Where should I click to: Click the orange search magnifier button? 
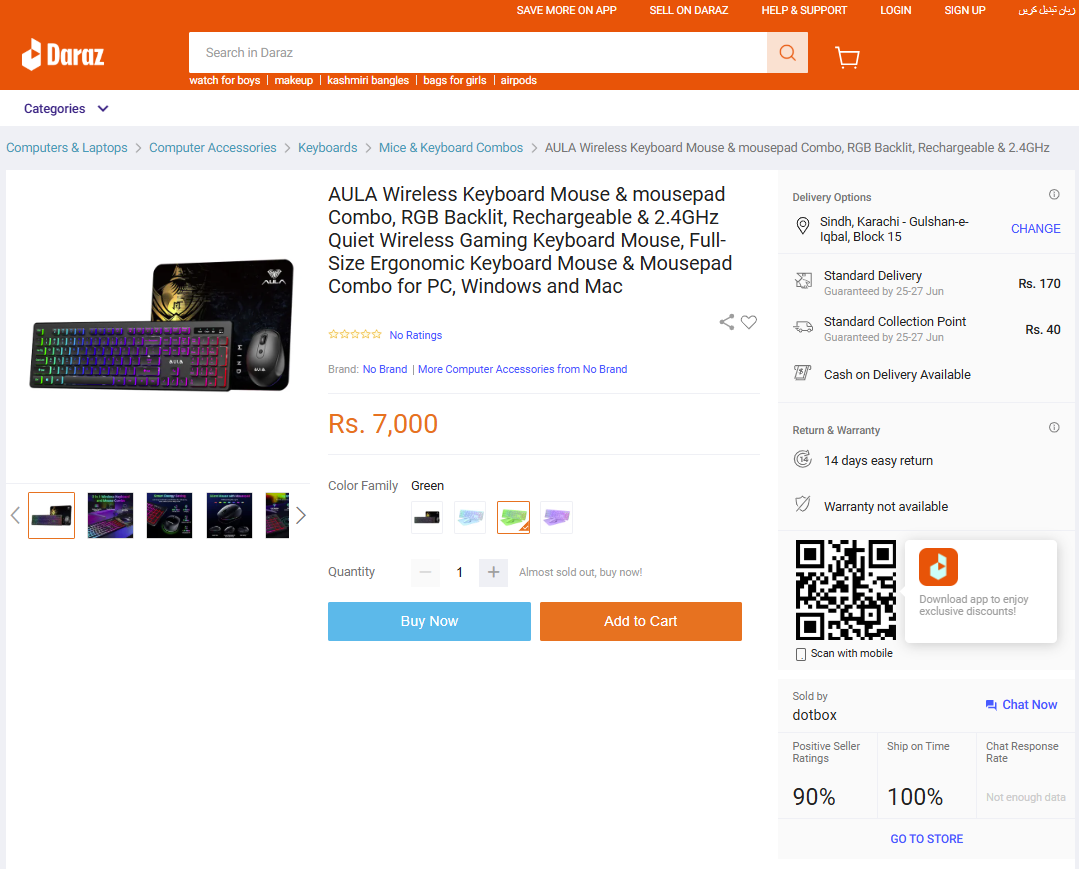coord(787,52)
